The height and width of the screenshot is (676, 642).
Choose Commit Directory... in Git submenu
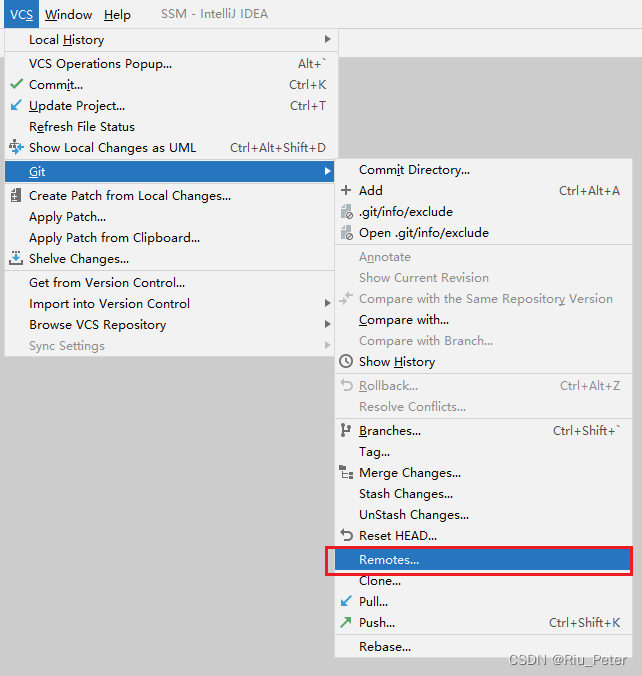[x=483, y=169]
